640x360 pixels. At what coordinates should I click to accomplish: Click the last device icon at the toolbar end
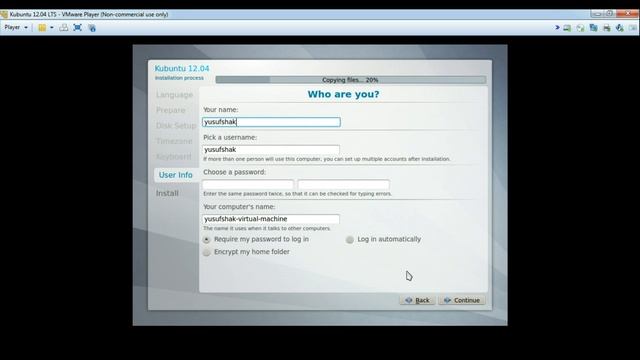click(633, 28)
